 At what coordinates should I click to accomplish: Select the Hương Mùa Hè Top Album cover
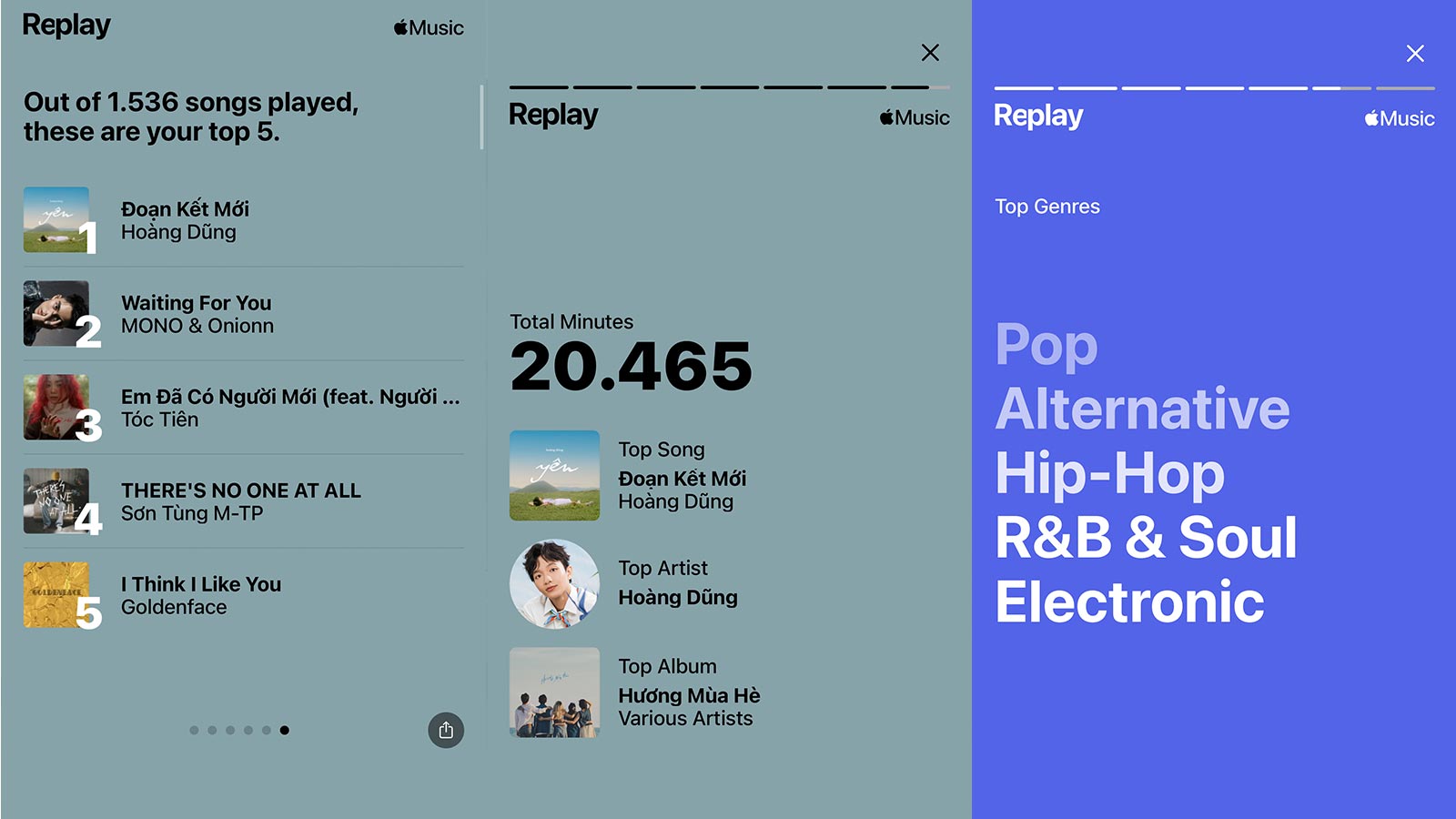tap(554, 692)
